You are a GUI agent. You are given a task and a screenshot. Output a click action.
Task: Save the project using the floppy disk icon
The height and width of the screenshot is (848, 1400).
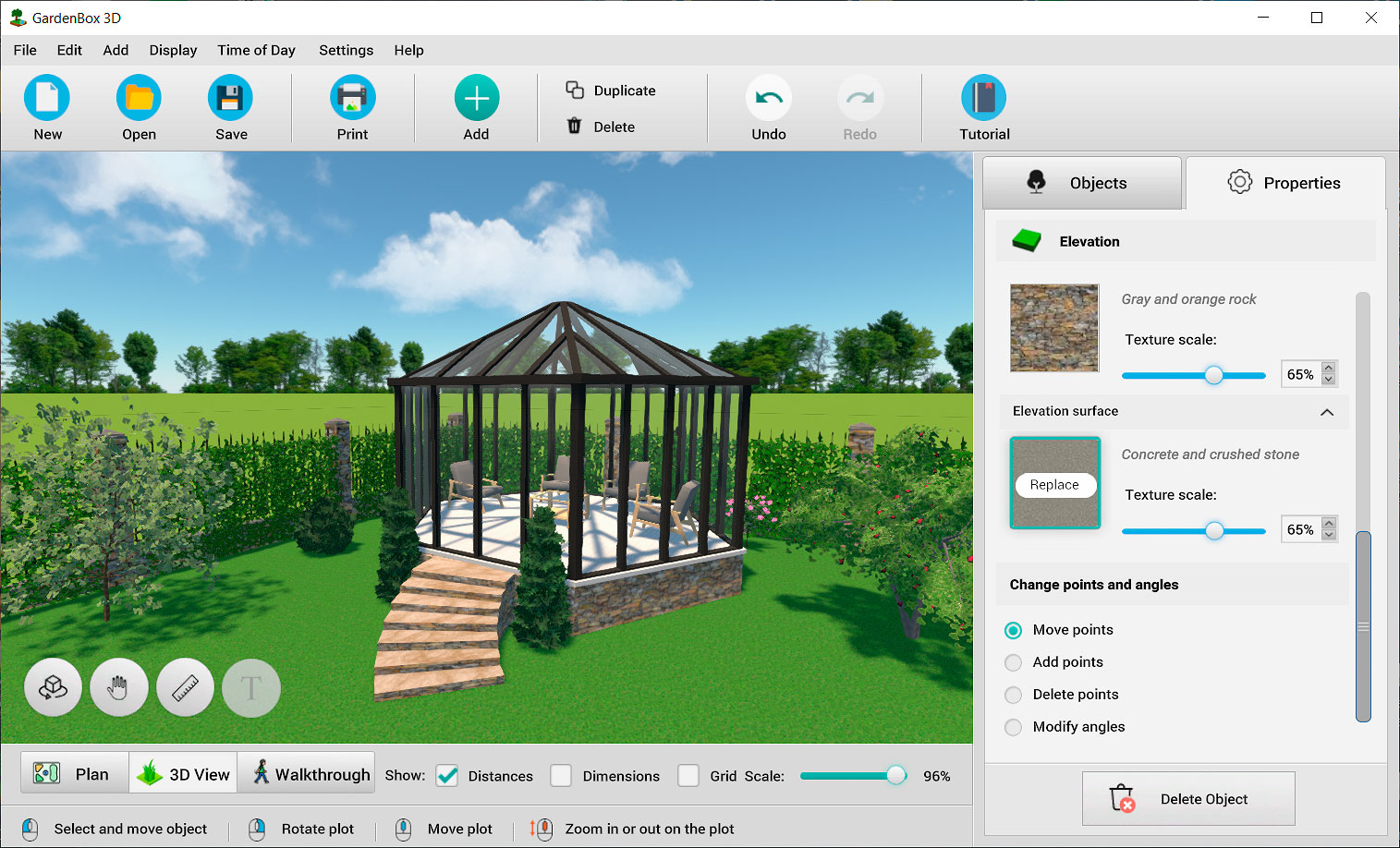pos(230,98)
